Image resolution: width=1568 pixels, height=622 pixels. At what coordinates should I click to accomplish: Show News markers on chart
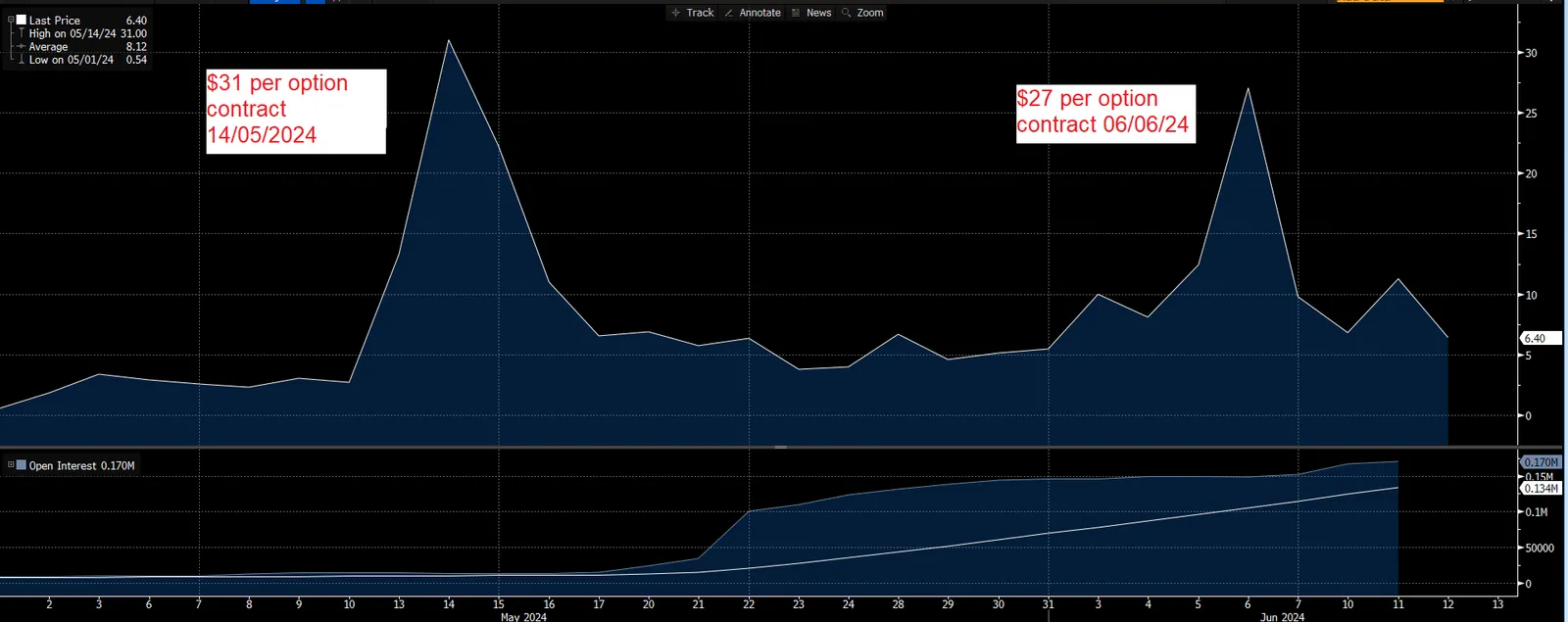[x=810, y=13]
